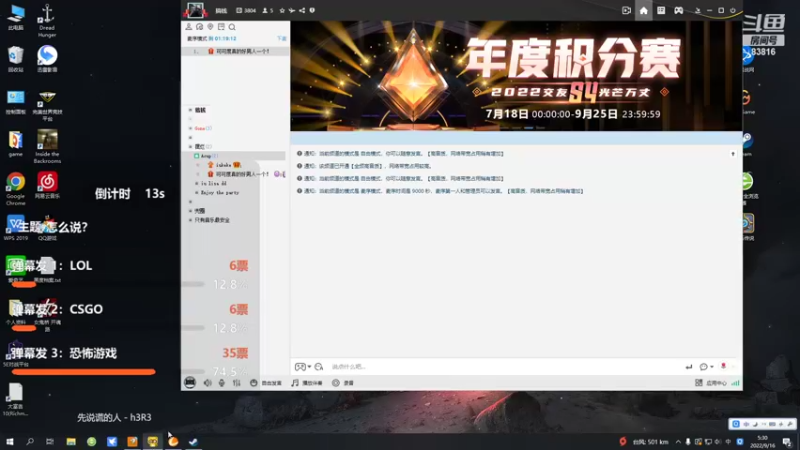Expand the '只有音乐最安全' channel group
The height and width of the screenshot is (450, 800).
[191, 220]
